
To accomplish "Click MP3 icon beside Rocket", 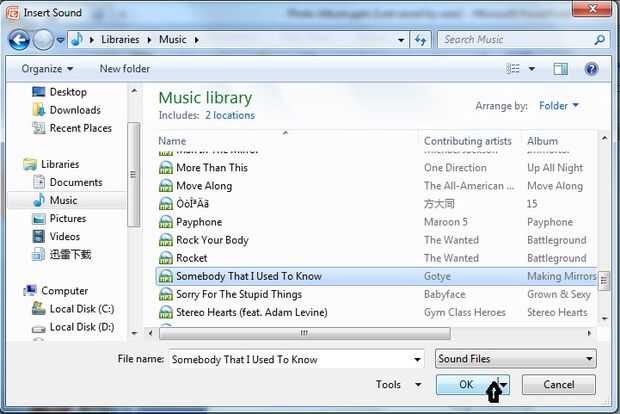I will pyautogui.click(x=166, y=258).
